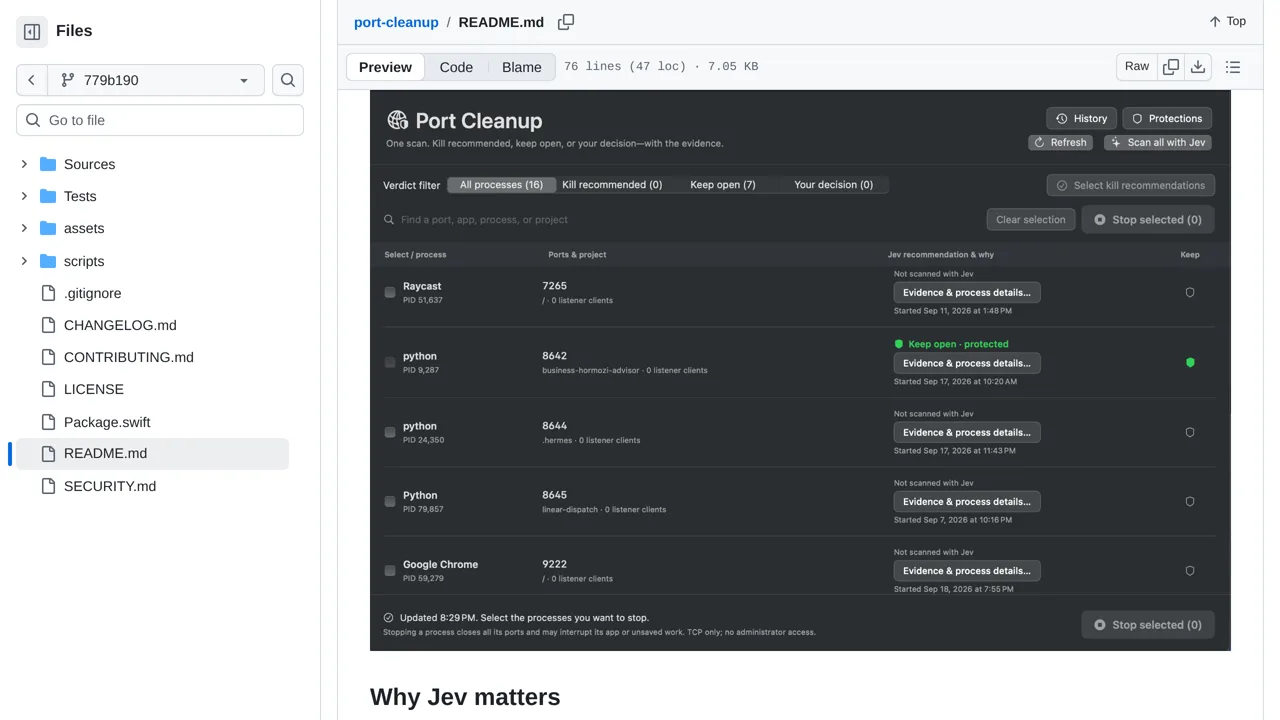Check the python PID 9,287 checkbox

point(390,363)
